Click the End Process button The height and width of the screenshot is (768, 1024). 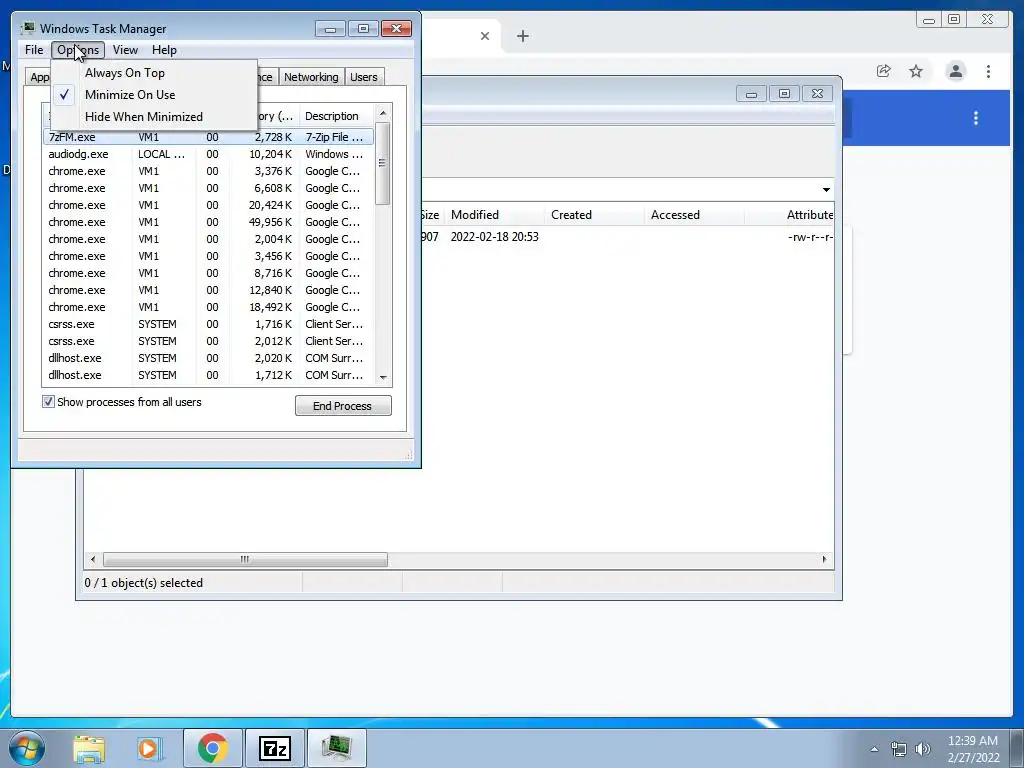(343, 406)
